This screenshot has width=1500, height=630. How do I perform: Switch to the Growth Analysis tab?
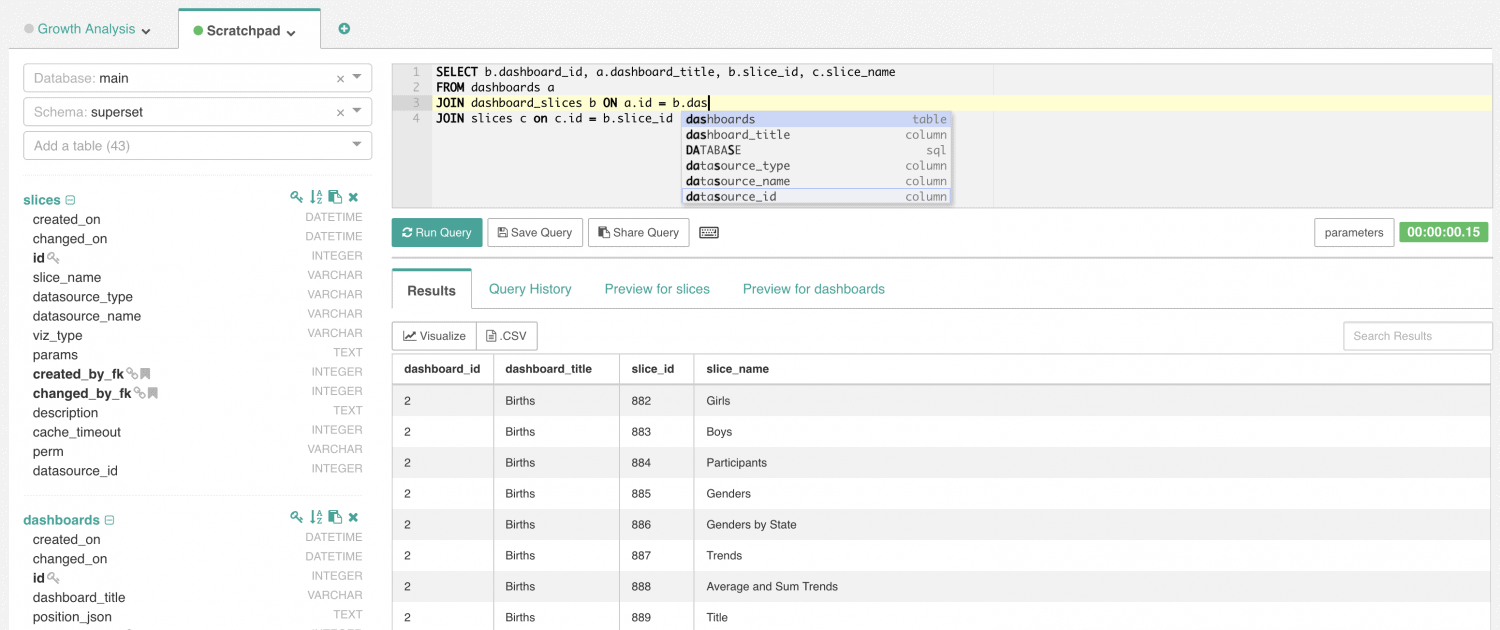[86, 29]
